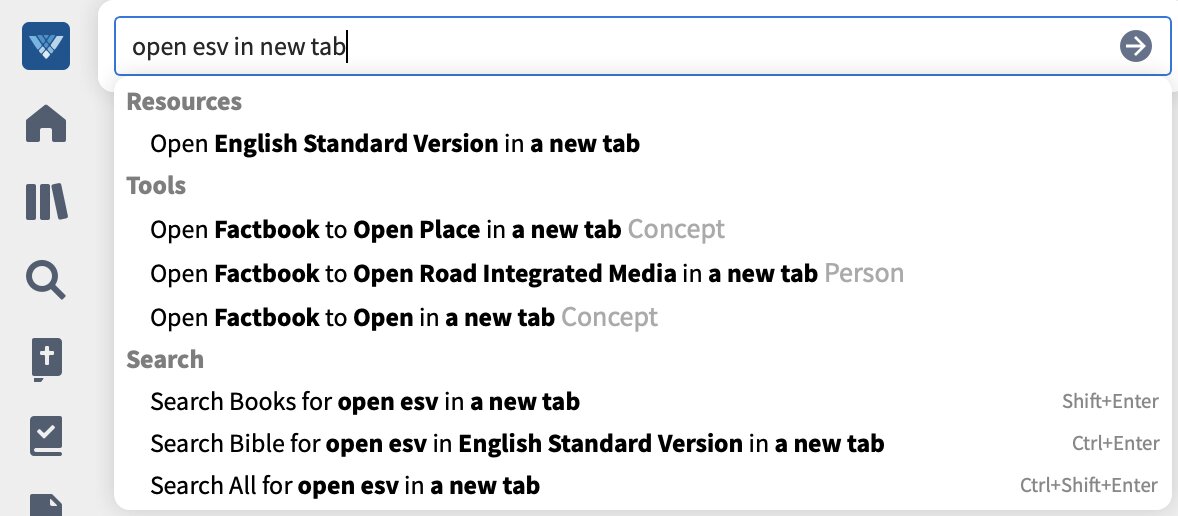Open the Bible icon in sidebar
The height and width of the screenshot is (516, 1178).
[x=46, y=359]
